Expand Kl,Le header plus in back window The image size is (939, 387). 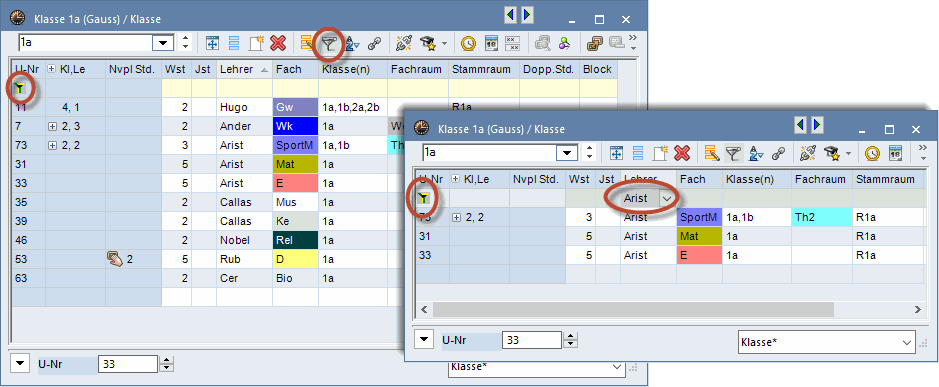pyautogui.click(x=52, y=69)
